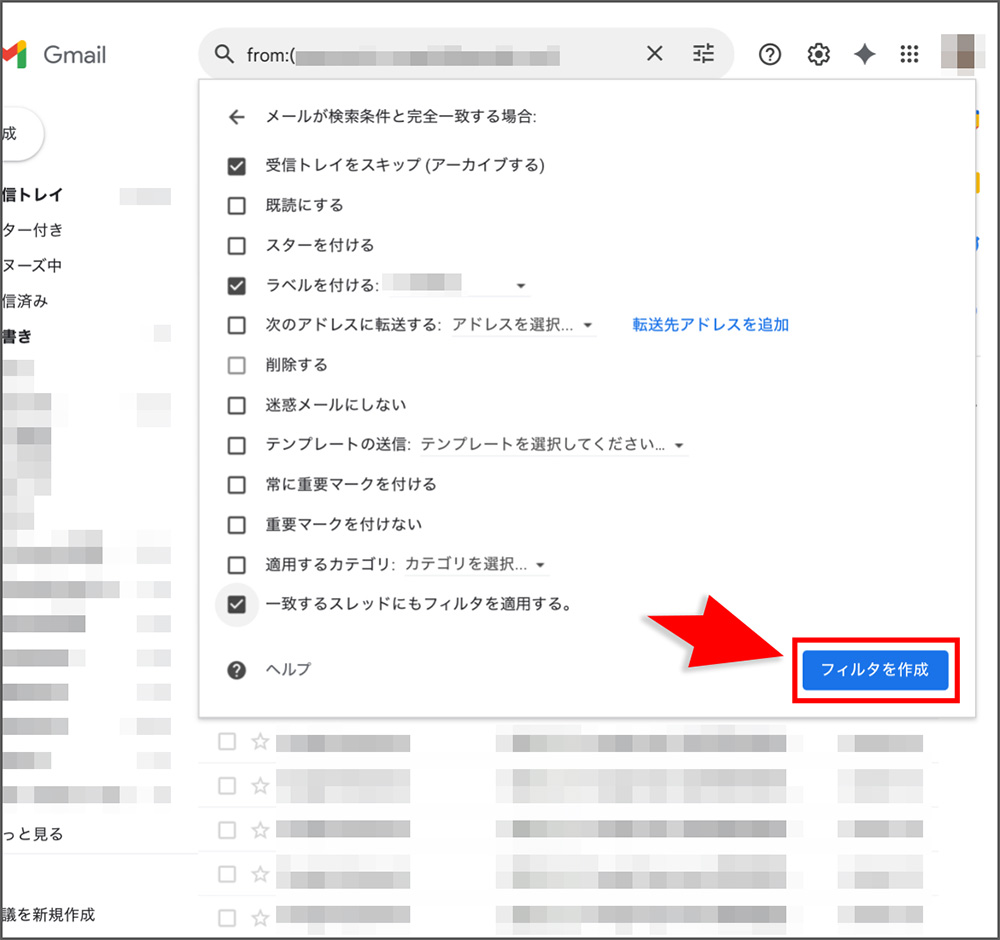Viewport: 1000px width, 940px height.
Task: Open the Gemini sparkle icon
Action: coord(865,54)
